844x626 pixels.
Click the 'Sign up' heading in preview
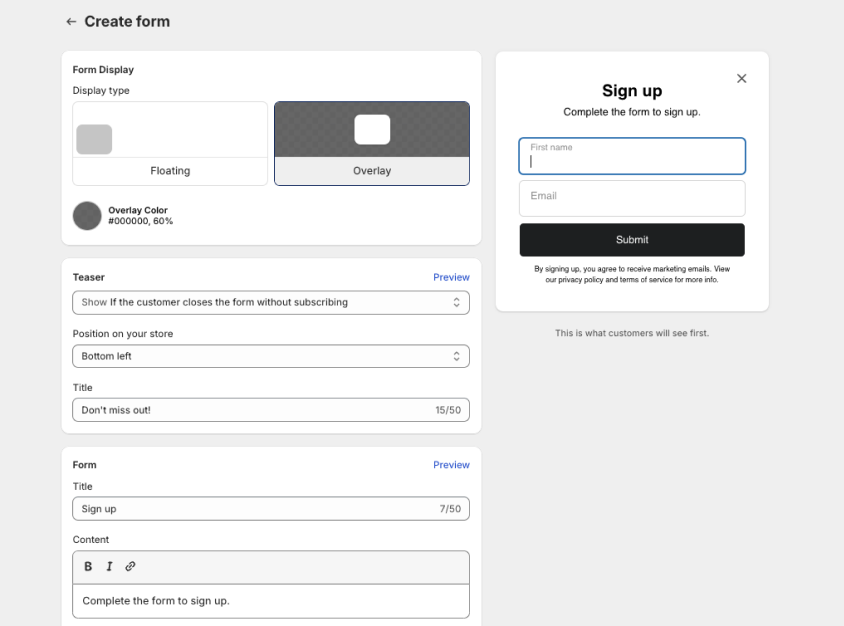click(632, 90)
